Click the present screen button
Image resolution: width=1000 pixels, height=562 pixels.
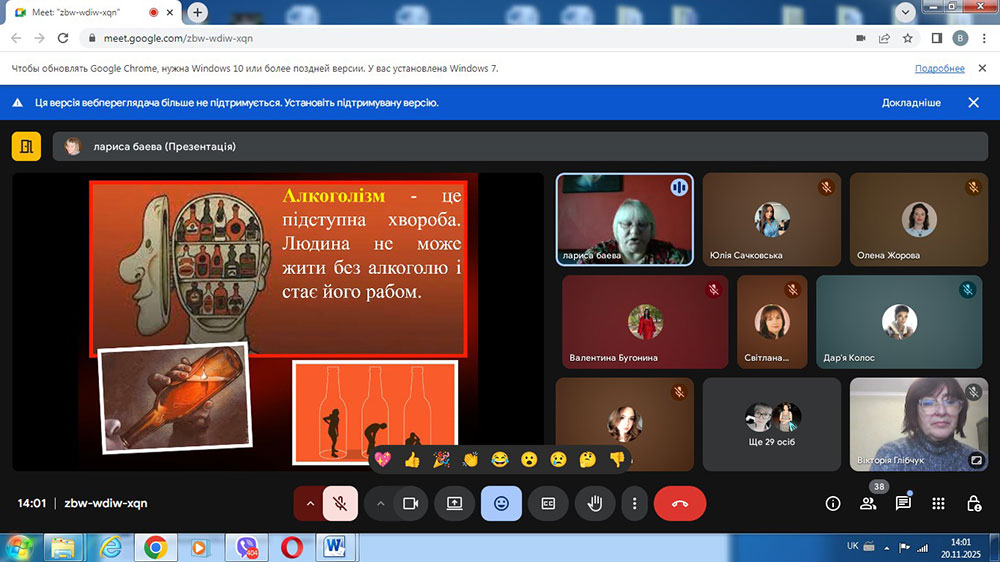tap(454, 504)
